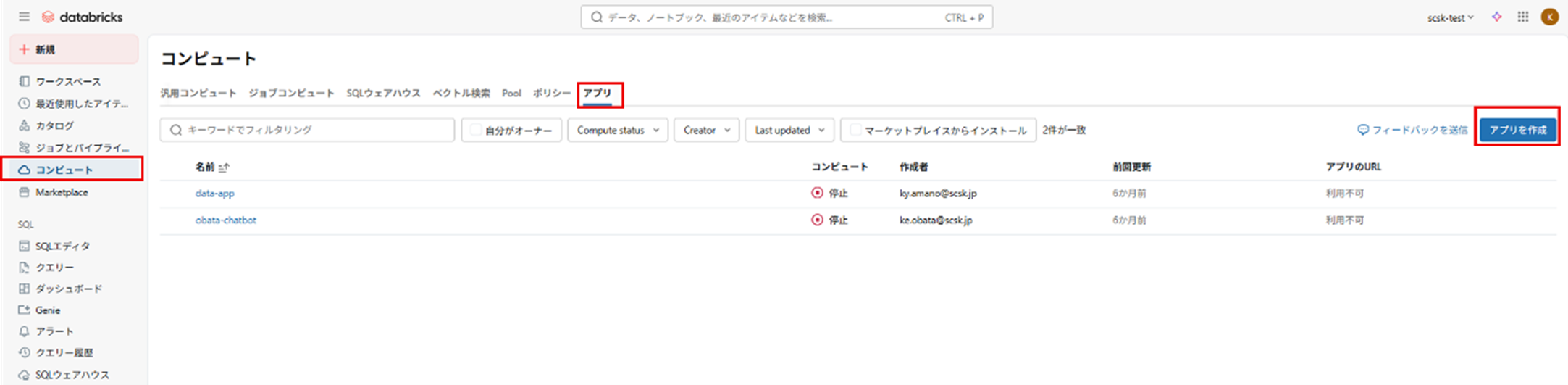This screenshot has height=385, width=1568.
Task: Open Genie from the sidebar
Action: click(x=48, y=310)
